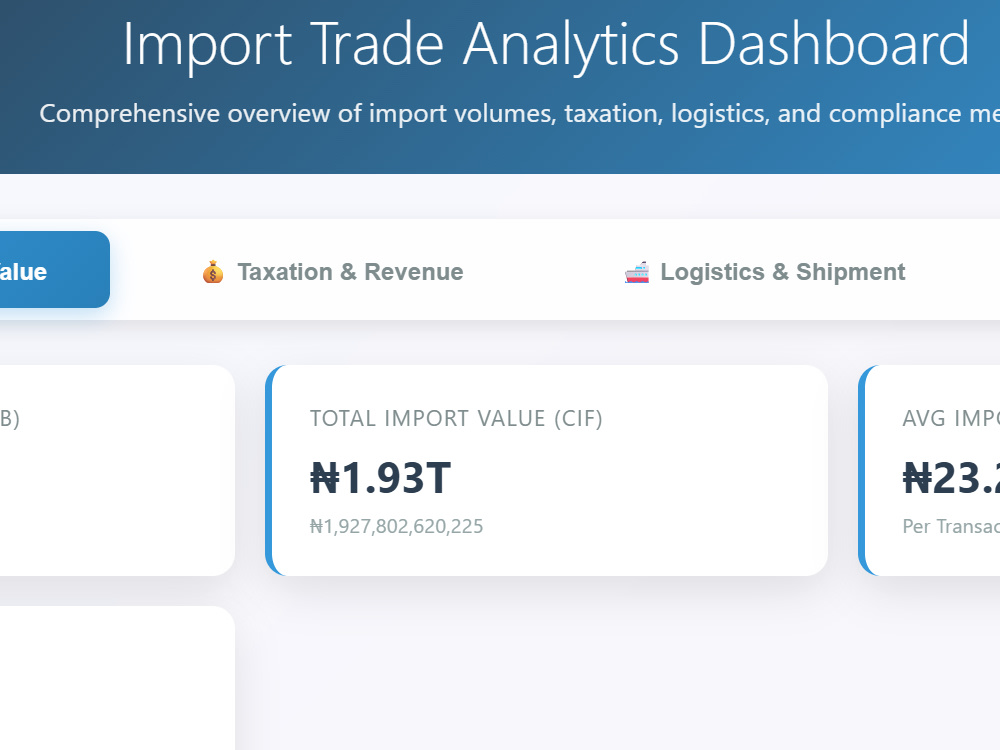Click the white tab bar between Taxation and Logistics
Image resolution: width=1000 pixels, height=750 pixels.
tap(543, 272)
